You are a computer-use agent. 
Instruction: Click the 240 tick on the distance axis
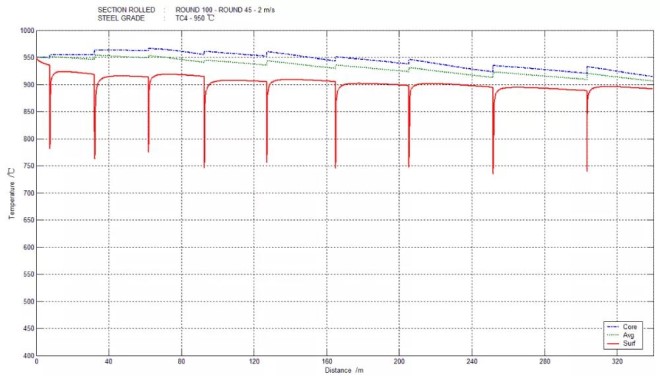click(472, 362)
